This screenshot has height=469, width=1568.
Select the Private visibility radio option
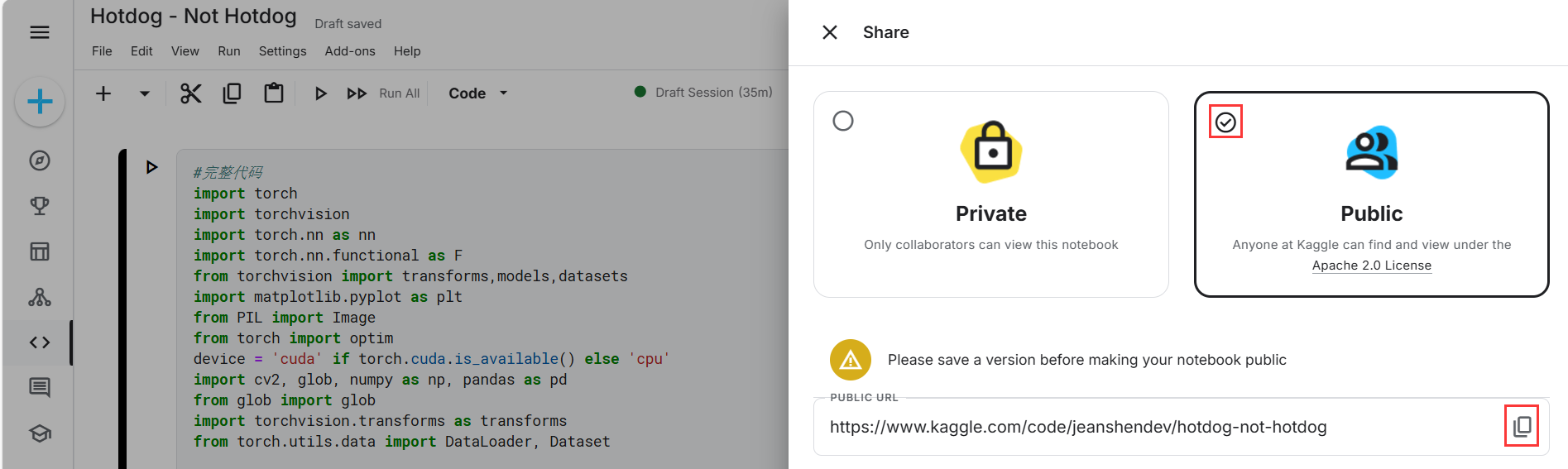coord(843,121)
